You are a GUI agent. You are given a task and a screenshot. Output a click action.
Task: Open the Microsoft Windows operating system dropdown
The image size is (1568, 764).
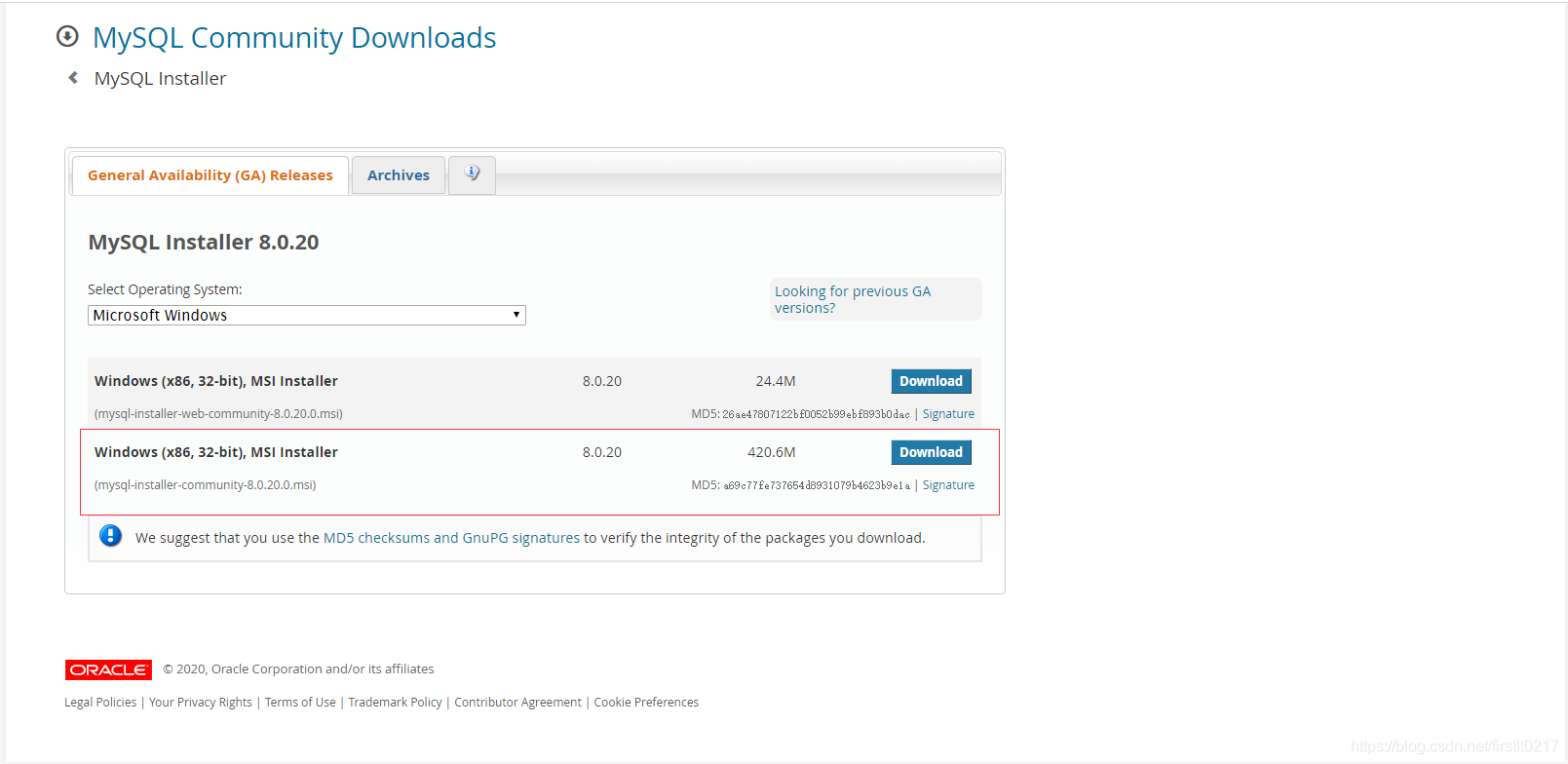307,316
